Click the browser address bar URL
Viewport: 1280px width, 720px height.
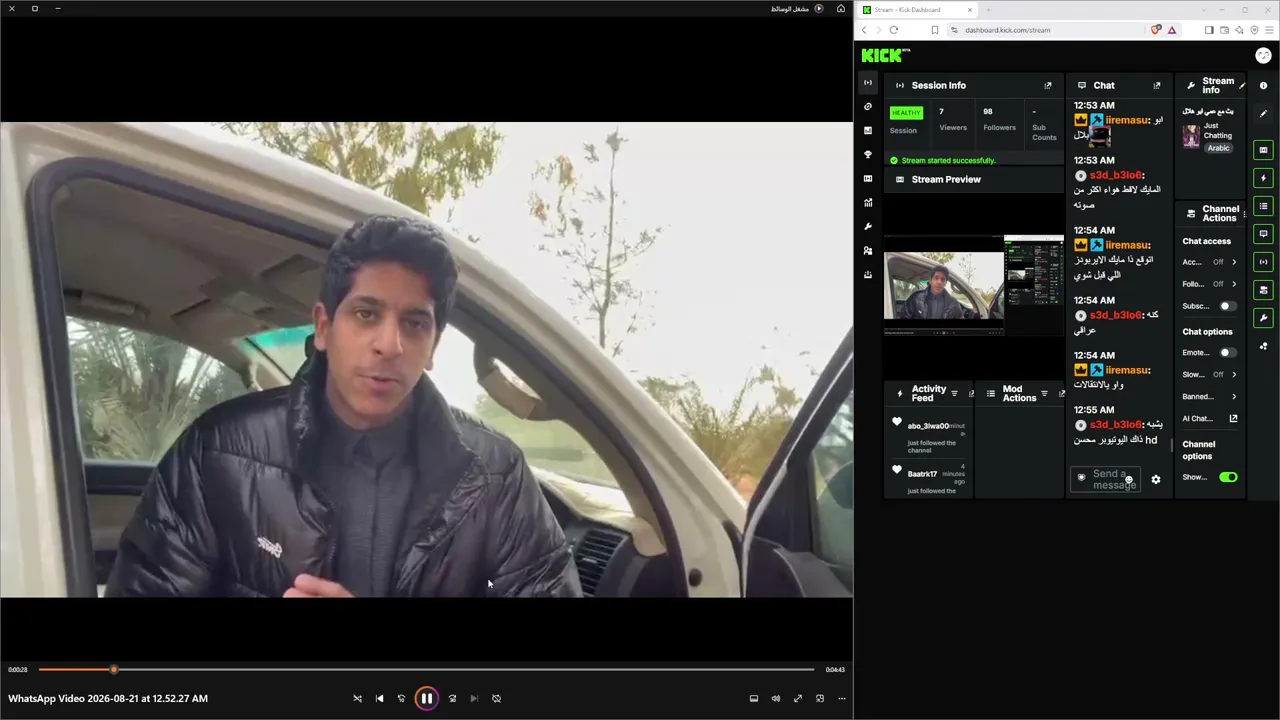point(1007,30)
